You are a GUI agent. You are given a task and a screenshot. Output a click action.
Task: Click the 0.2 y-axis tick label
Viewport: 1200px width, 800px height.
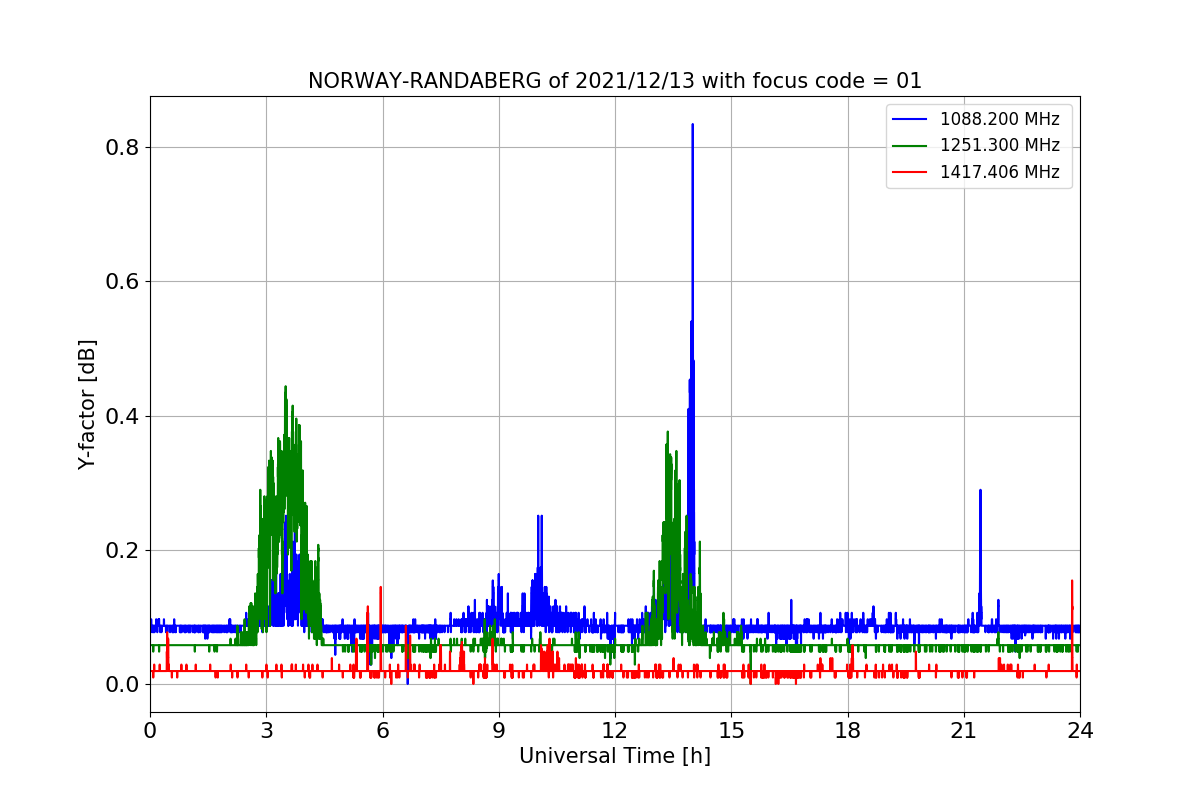pyautogui.click(x=123, y=550)
